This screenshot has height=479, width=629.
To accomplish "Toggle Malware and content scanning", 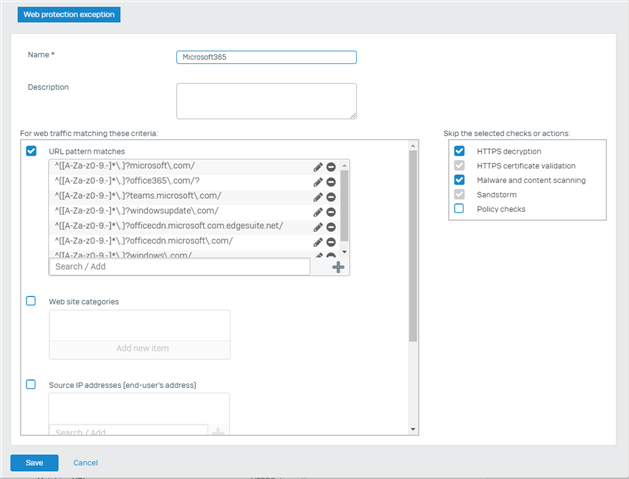I will click(459, 180).
